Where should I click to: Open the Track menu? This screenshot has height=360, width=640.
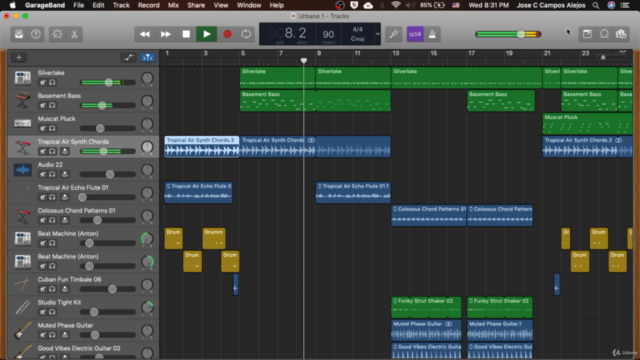click(x=121, y=5)
